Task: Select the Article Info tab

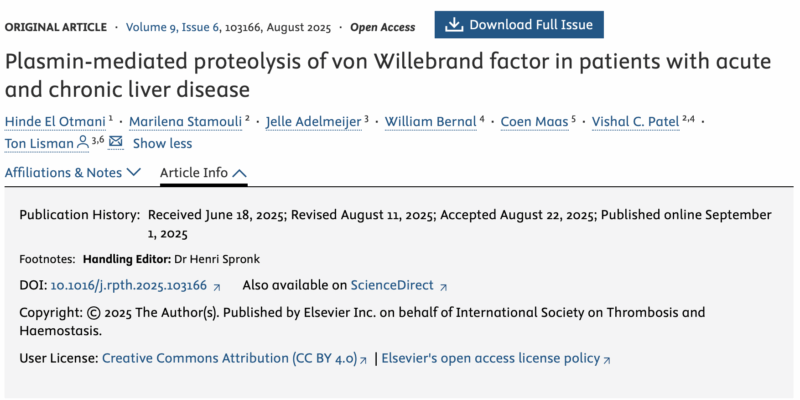Action: [194, 172]
